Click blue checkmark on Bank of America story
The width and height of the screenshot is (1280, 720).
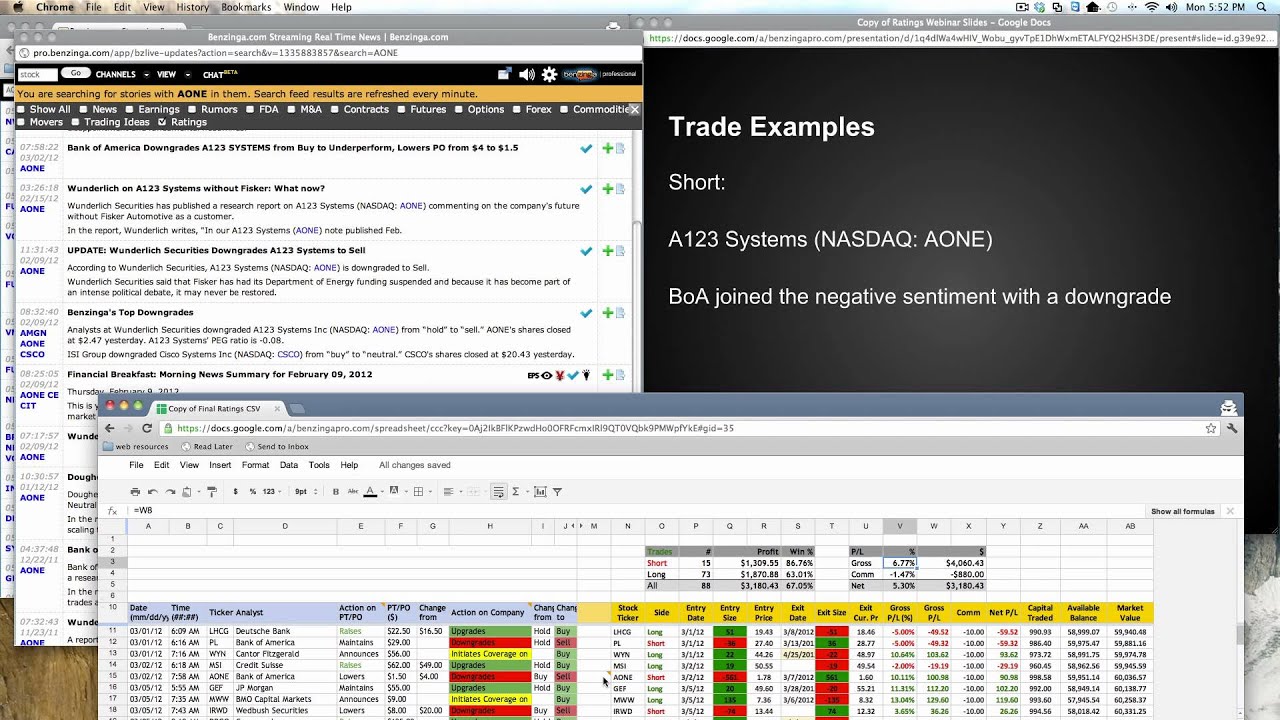click(x=587, y=148)
